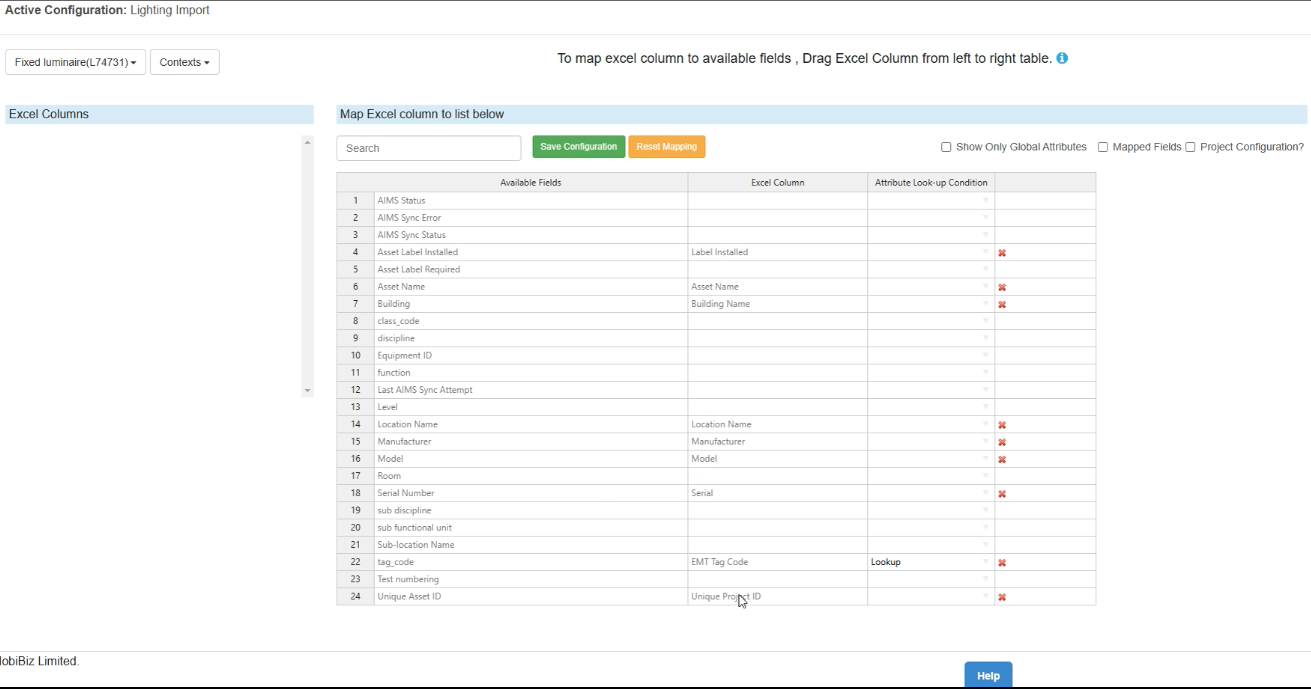Screen dimensions: 1311x689
Task: Remove mapping for Asset Label Installed row
Action: coord(1002,253)
